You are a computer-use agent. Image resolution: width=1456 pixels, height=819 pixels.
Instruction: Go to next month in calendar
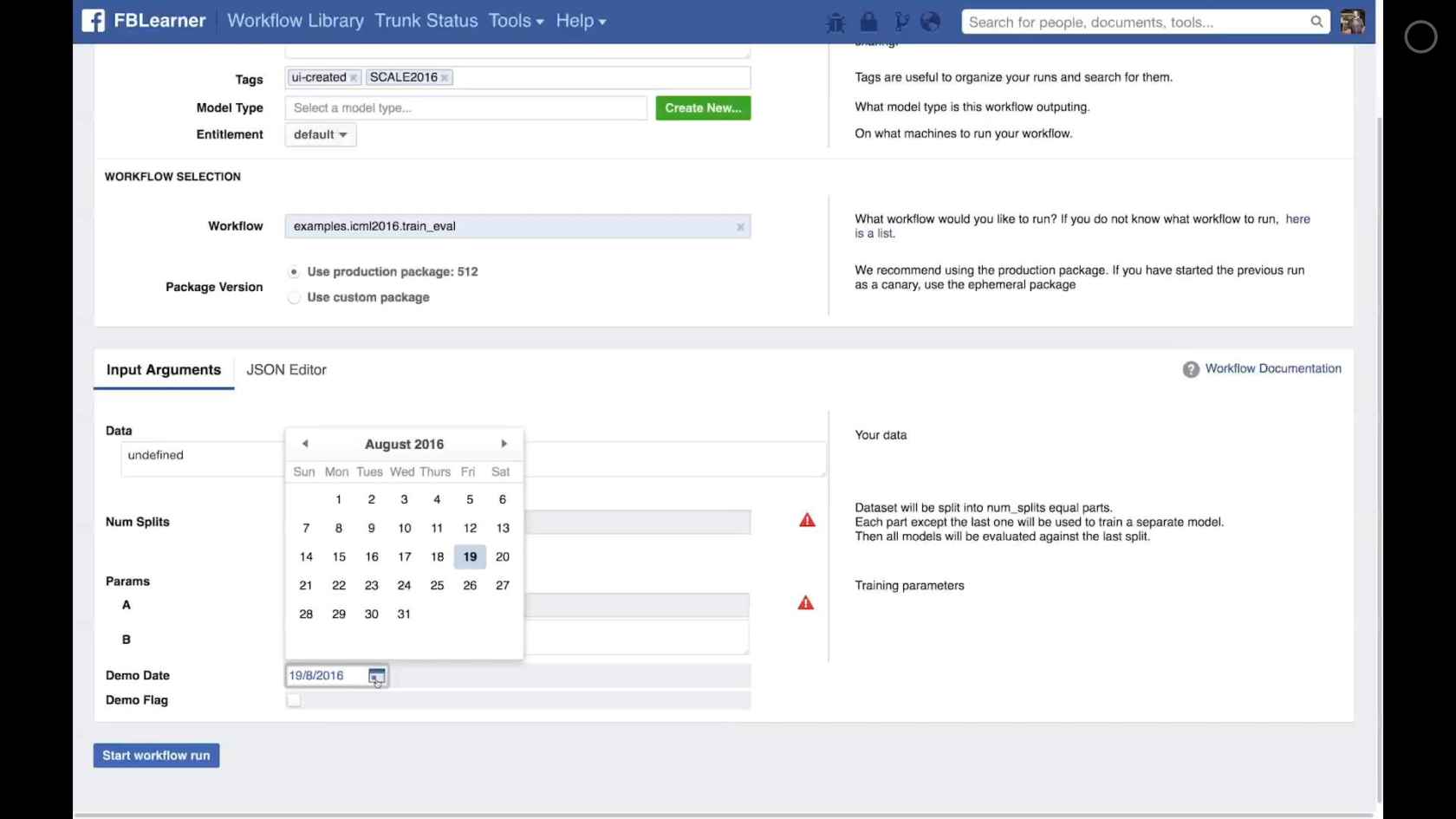[504, 443]
